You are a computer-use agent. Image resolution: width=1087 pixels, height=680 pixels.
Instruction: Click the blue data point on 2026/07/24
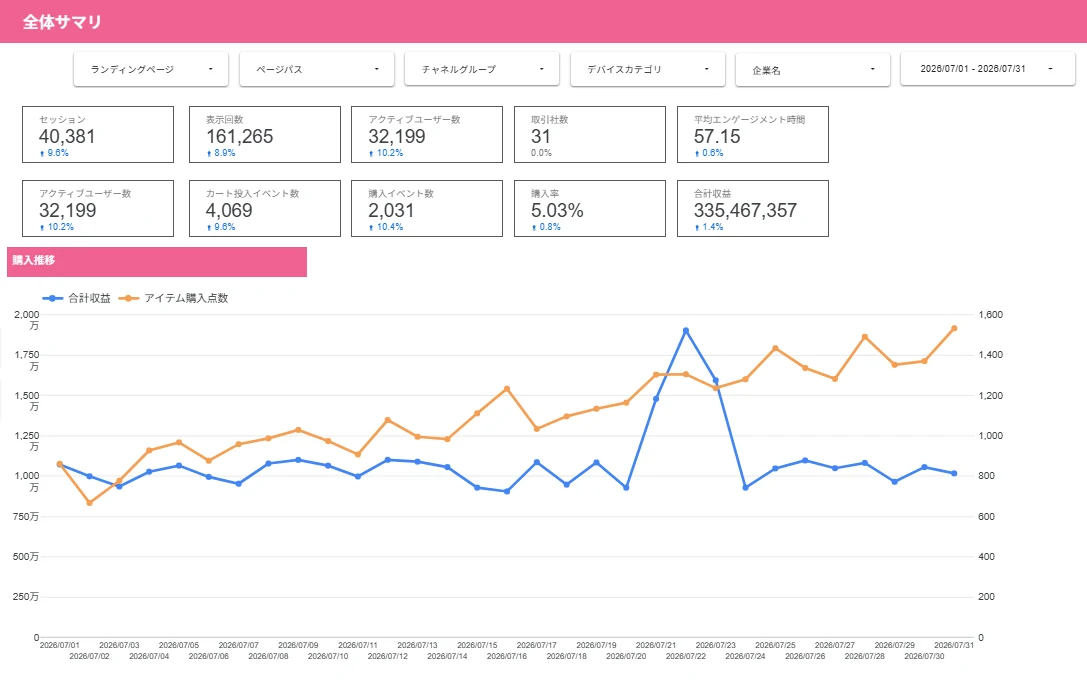[x=745, y=487]
